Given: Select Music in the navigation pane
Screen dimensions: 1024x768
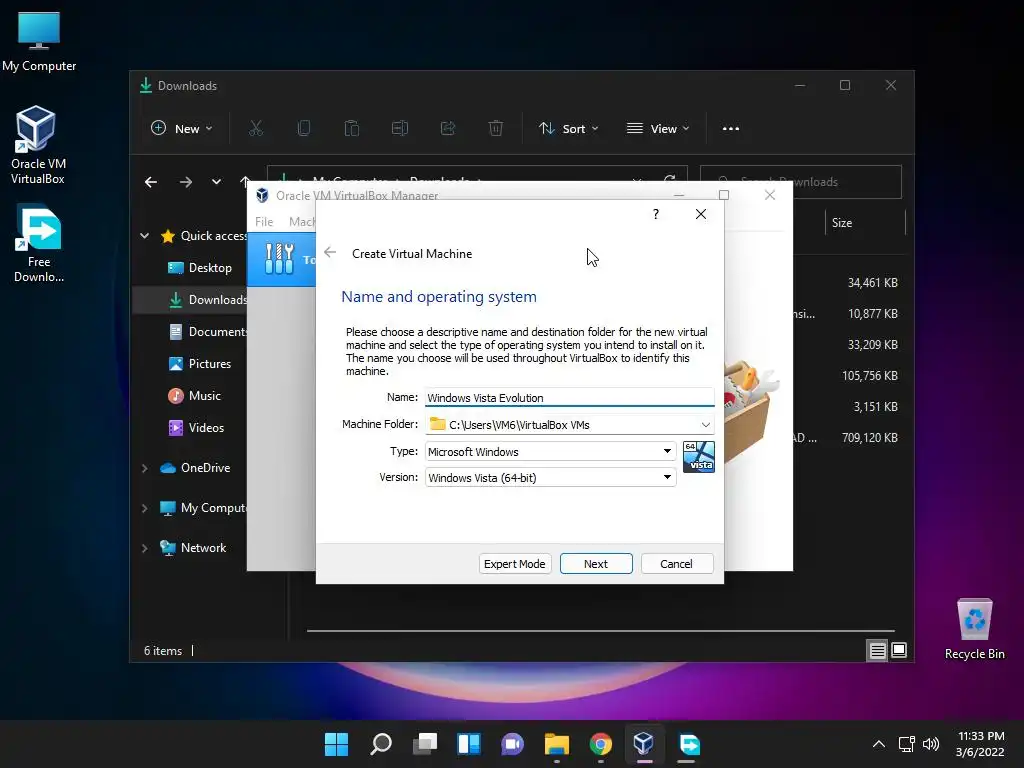Looking at the screenshot, I should (x=195, y=396).
